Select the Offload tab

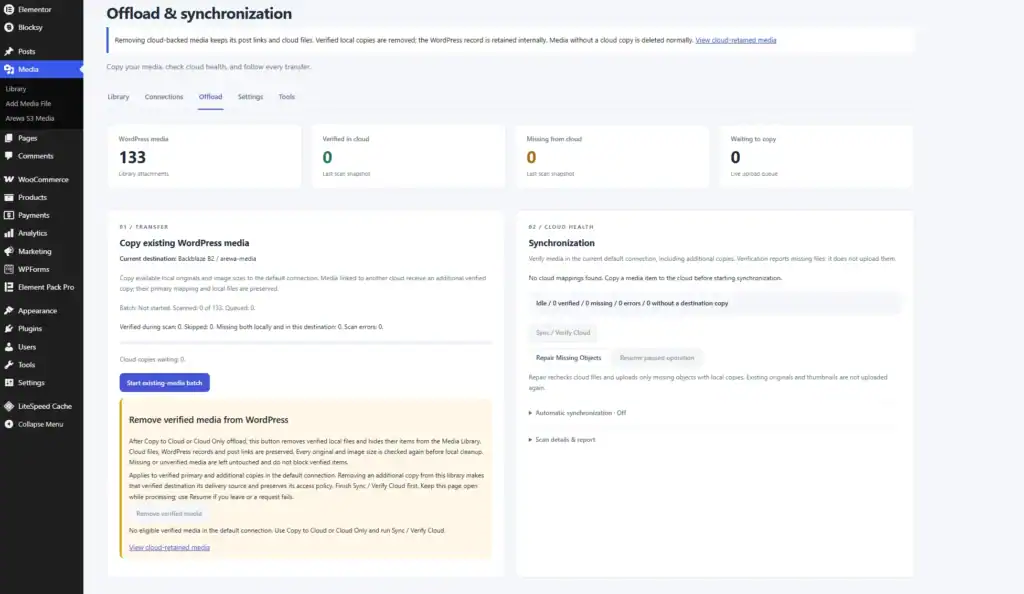point(210,97)
